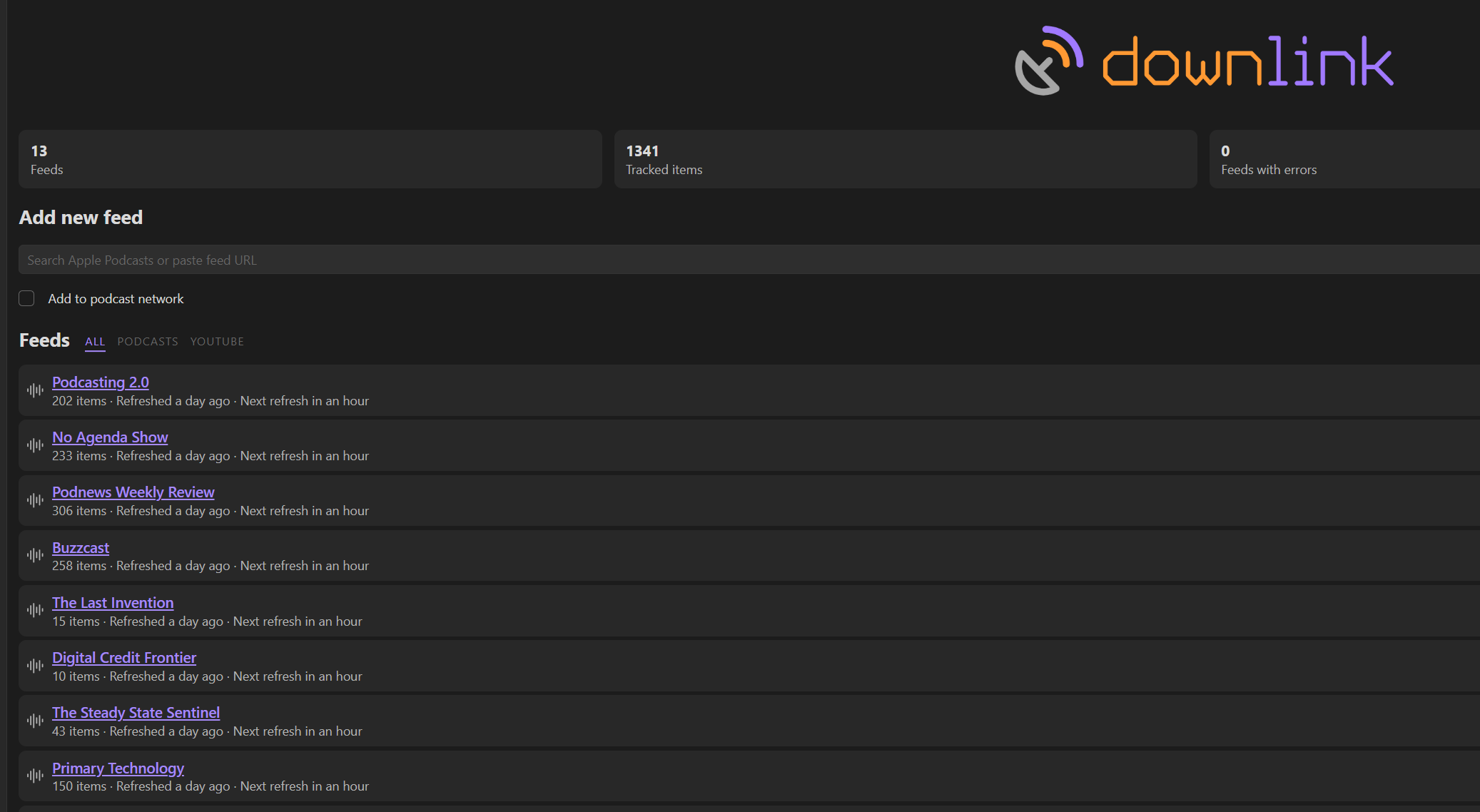Switch to the ALL feeds tab
Screen dimensions: 1480x812
pyautogui.click(x=95, y=342)
